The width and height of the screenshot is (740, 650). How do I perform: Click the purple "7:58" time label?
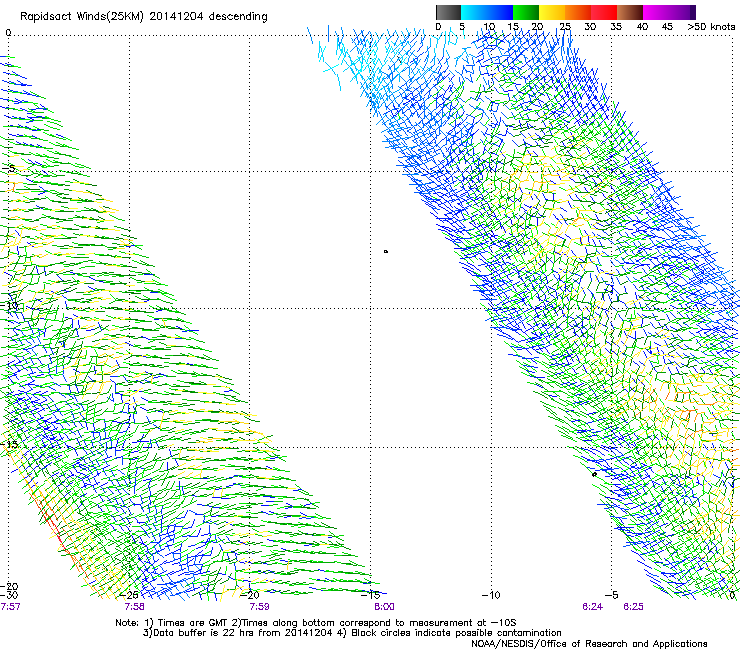coord(135,606)
